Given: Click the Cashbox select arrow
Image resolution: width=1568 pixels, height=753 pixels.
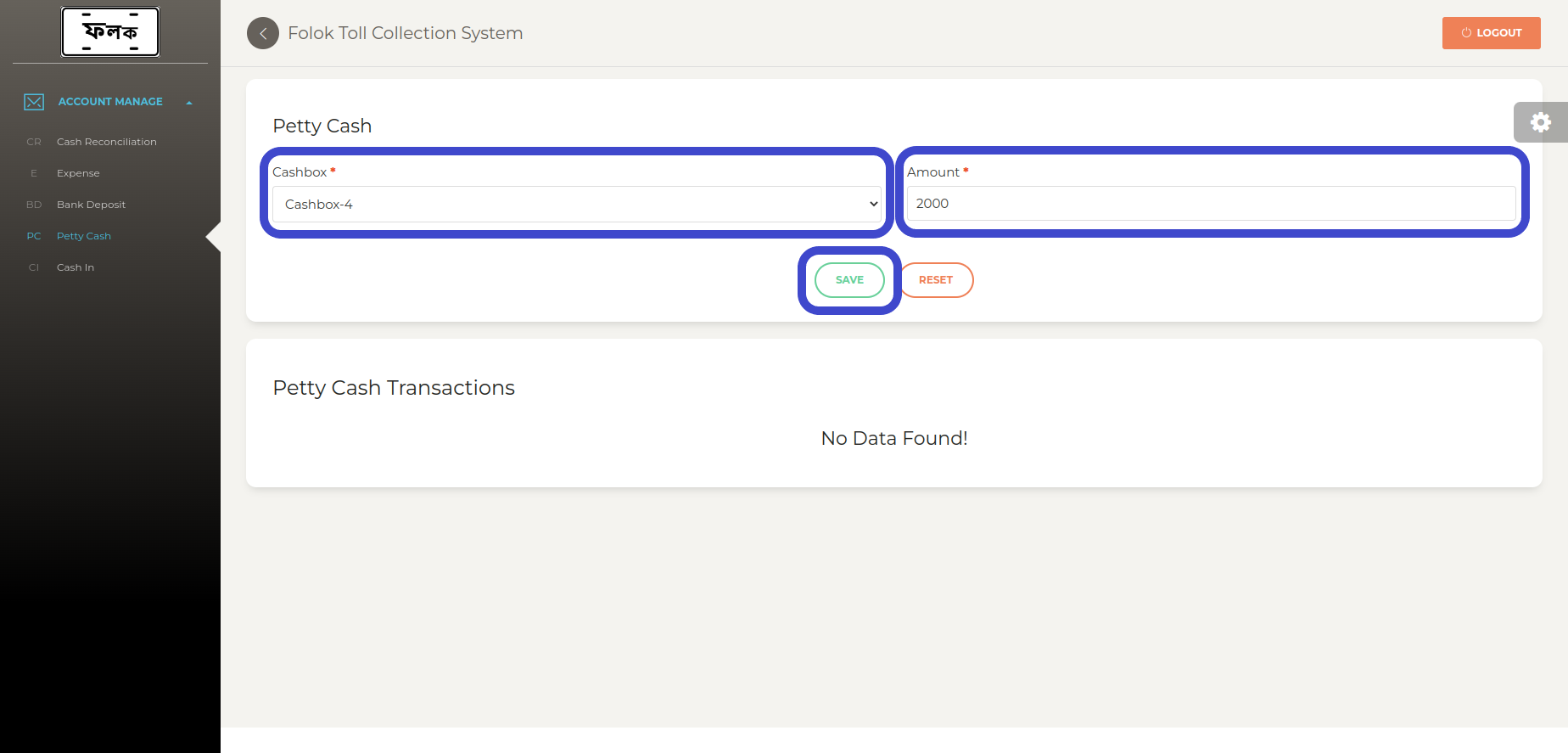Looking at the screenshot, I should coord(873,205).
